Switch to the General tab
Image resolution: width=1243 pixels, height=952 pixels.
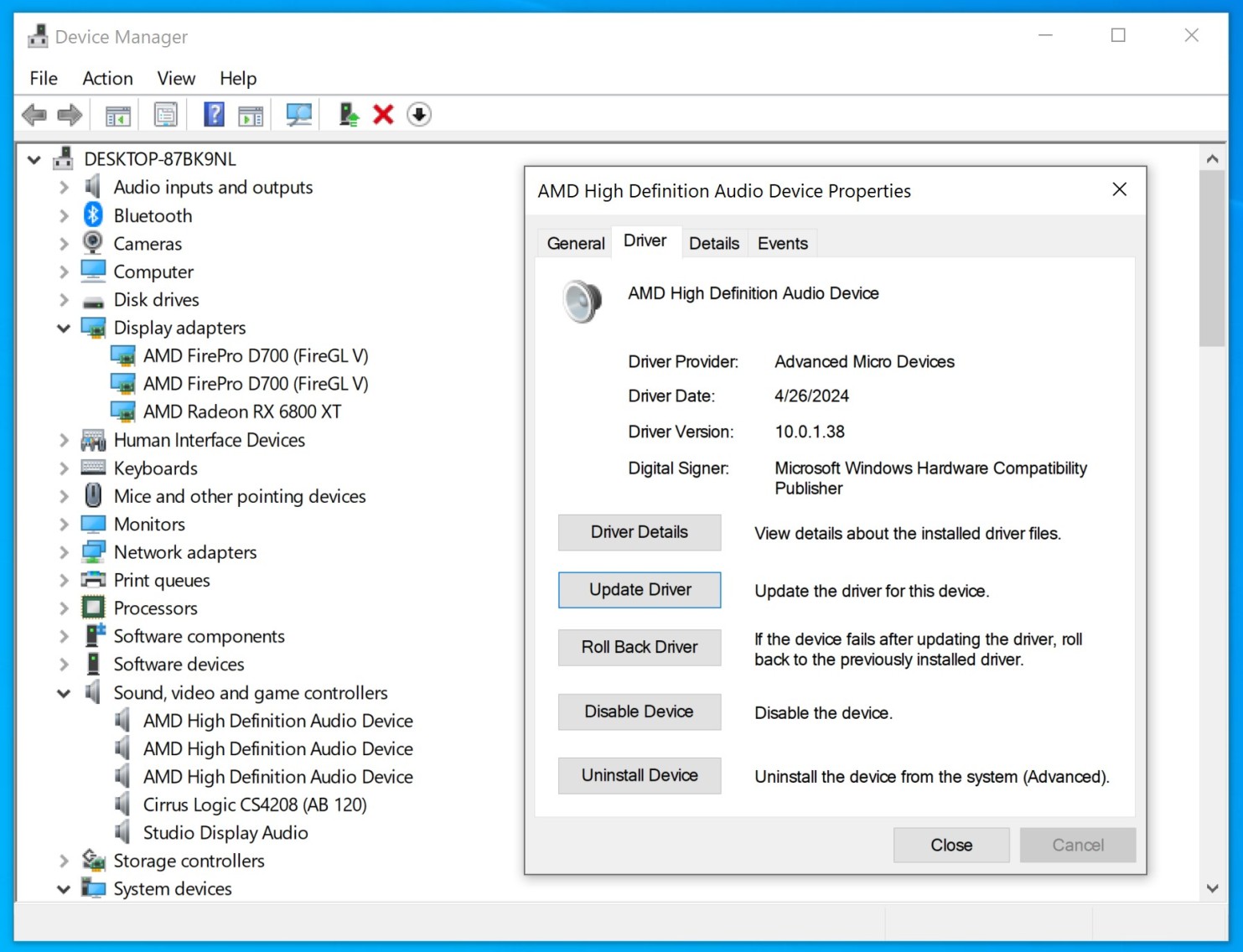[x=576, y=243]
